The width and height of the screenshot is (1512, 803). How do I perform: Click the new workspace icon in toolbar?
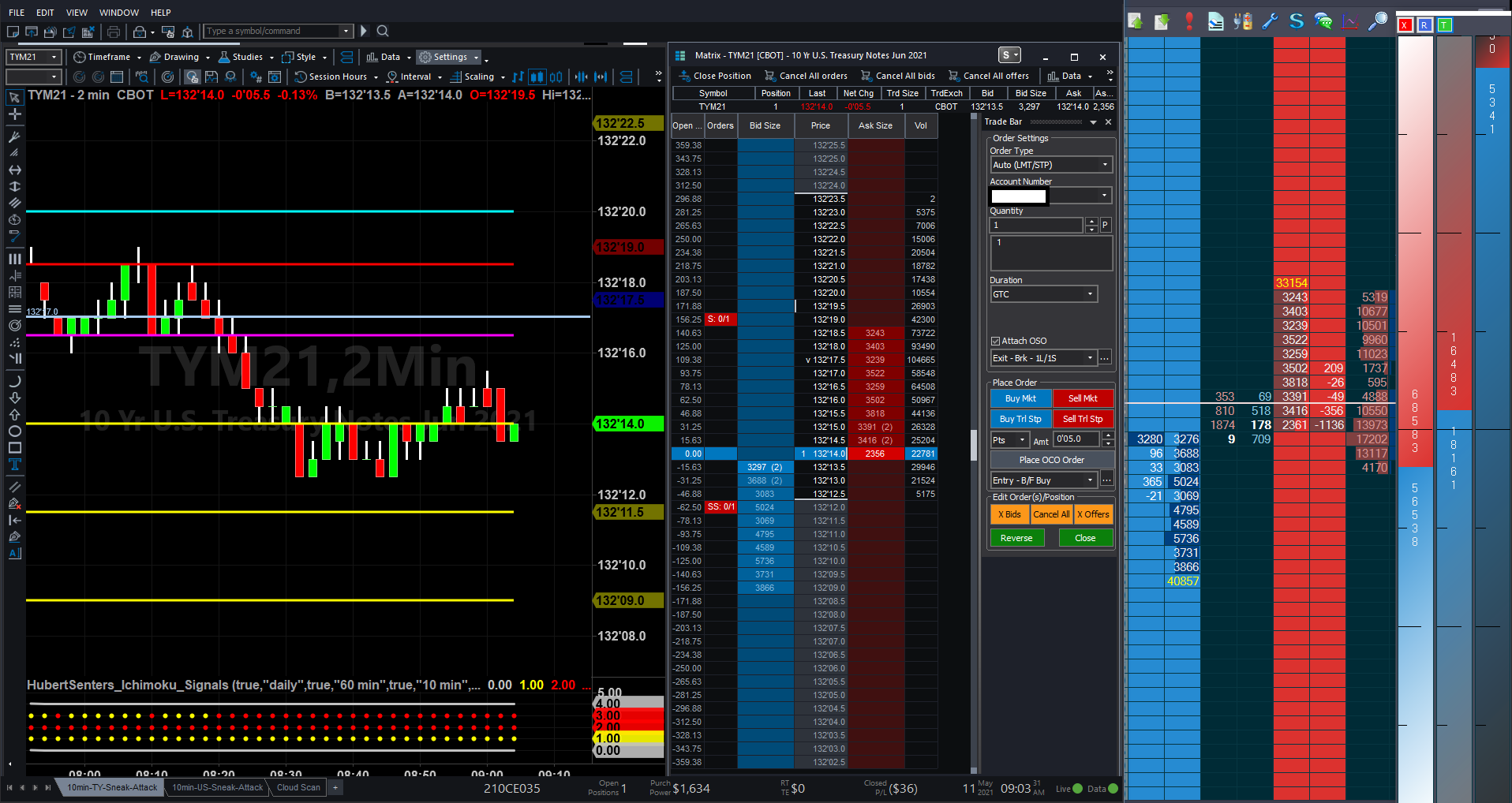13,32
